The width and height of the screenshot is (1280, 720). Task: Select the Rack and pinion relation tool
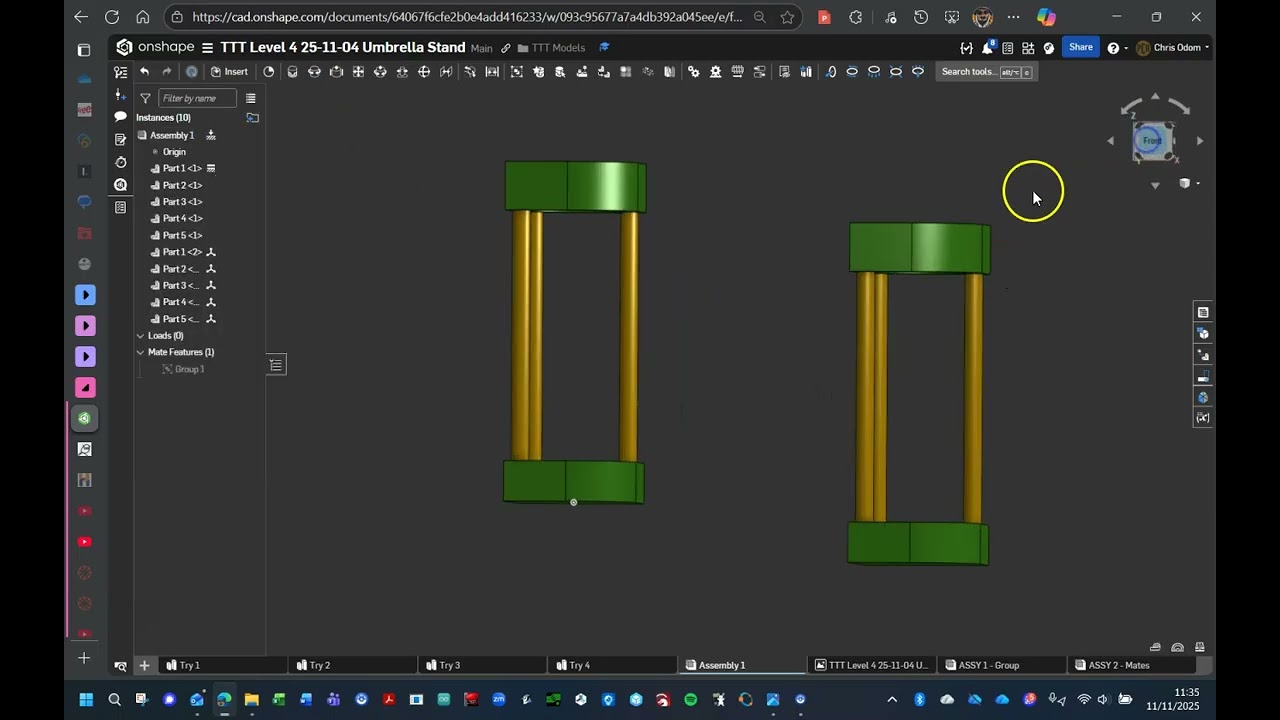click(715, 72)
